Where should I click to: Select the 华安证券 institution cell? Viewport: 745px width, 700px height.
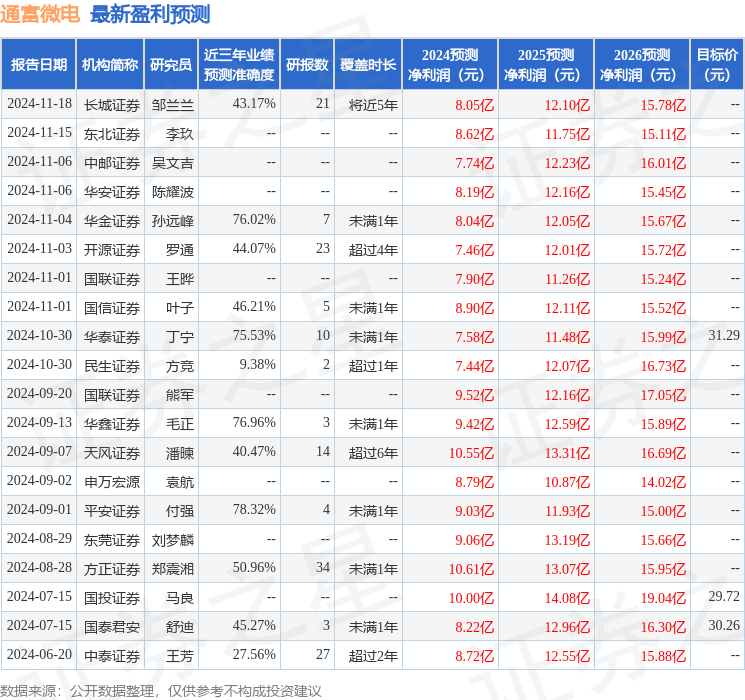112,192
